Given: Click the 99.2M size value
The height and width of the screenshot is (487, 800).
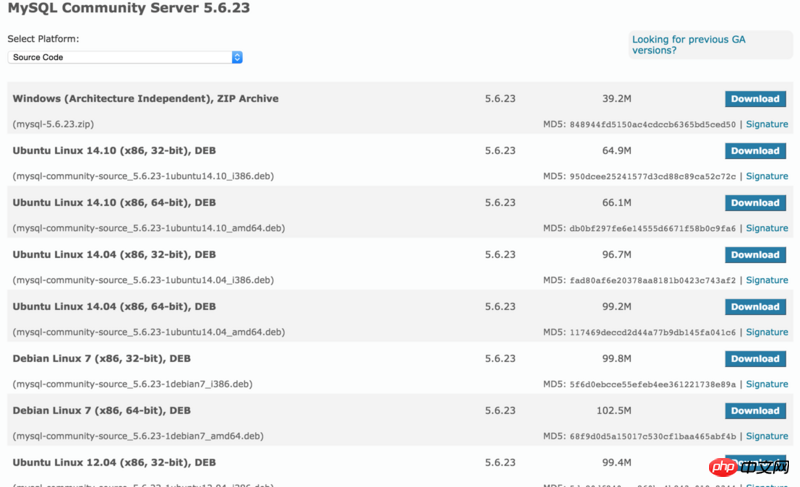Looking at the screenshot, I should click(x=616, y=307).
